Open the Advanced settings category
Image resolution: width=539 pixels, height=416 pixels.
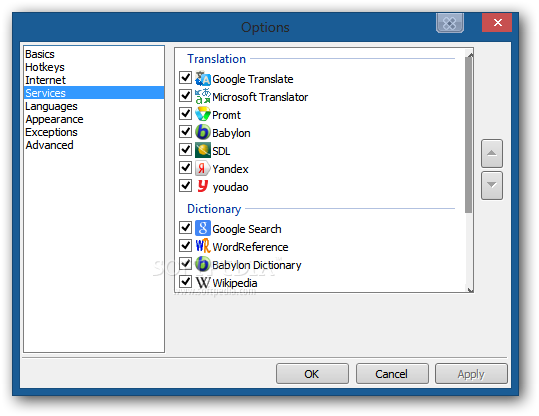click(x=94, y=145)
